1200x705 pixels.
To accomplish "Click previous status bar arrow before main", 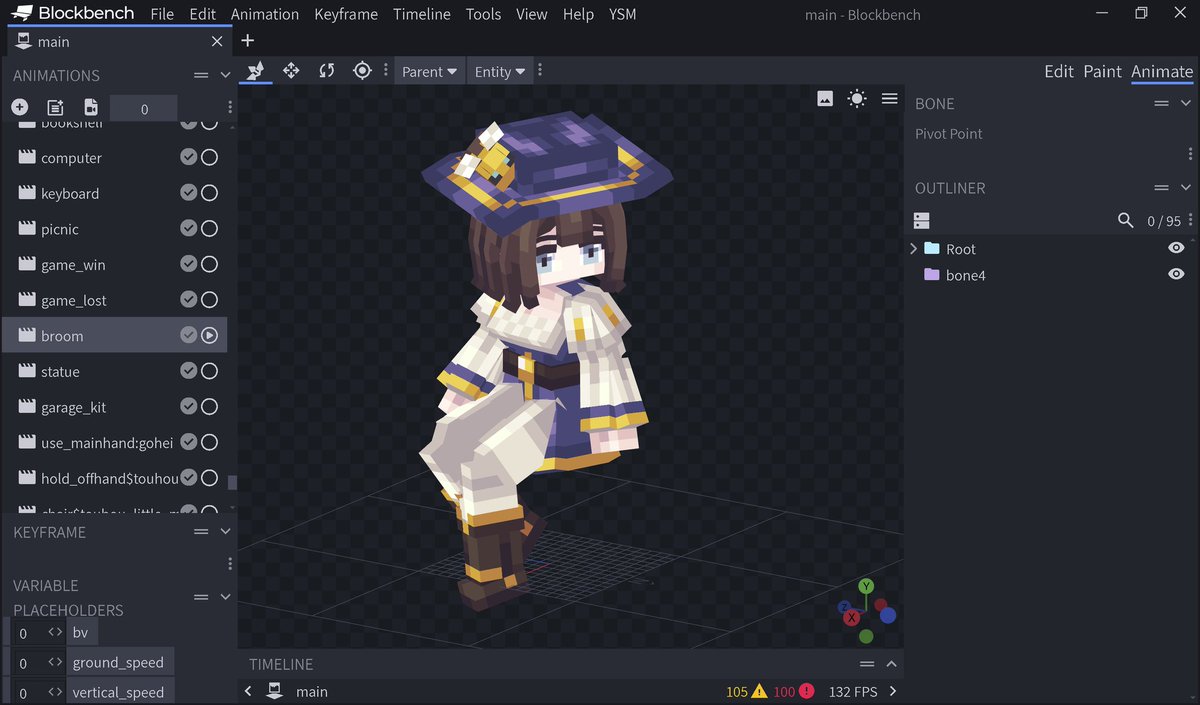I will (x=248, y=691).
